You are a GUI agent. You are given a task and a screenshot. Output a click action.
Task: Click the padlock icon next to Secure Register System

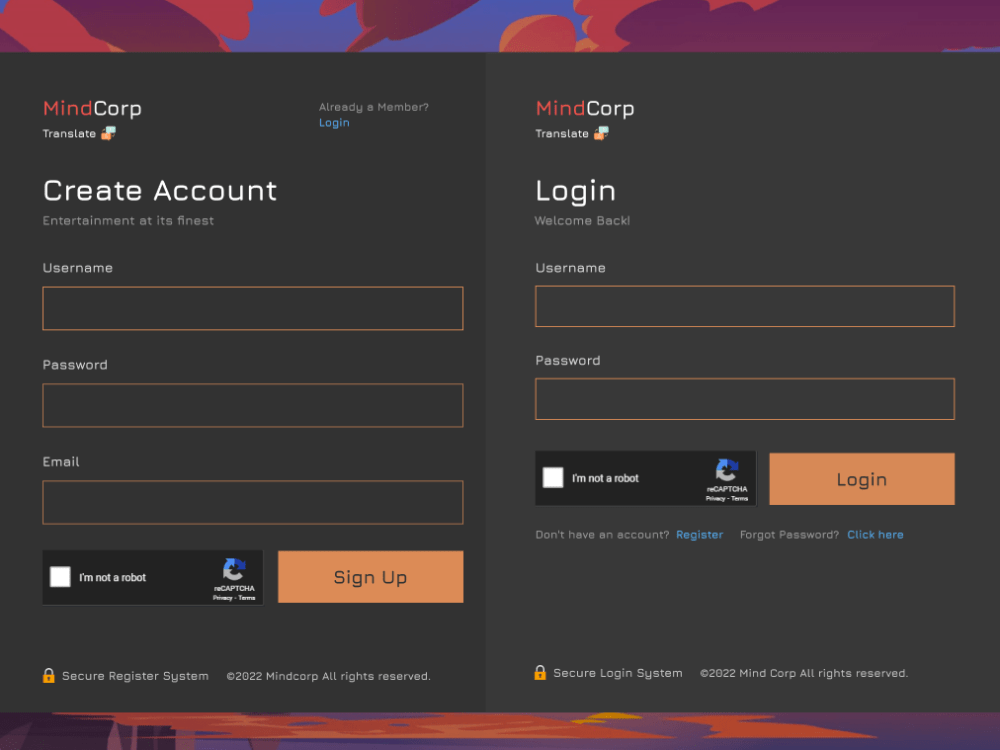(48, 676)
